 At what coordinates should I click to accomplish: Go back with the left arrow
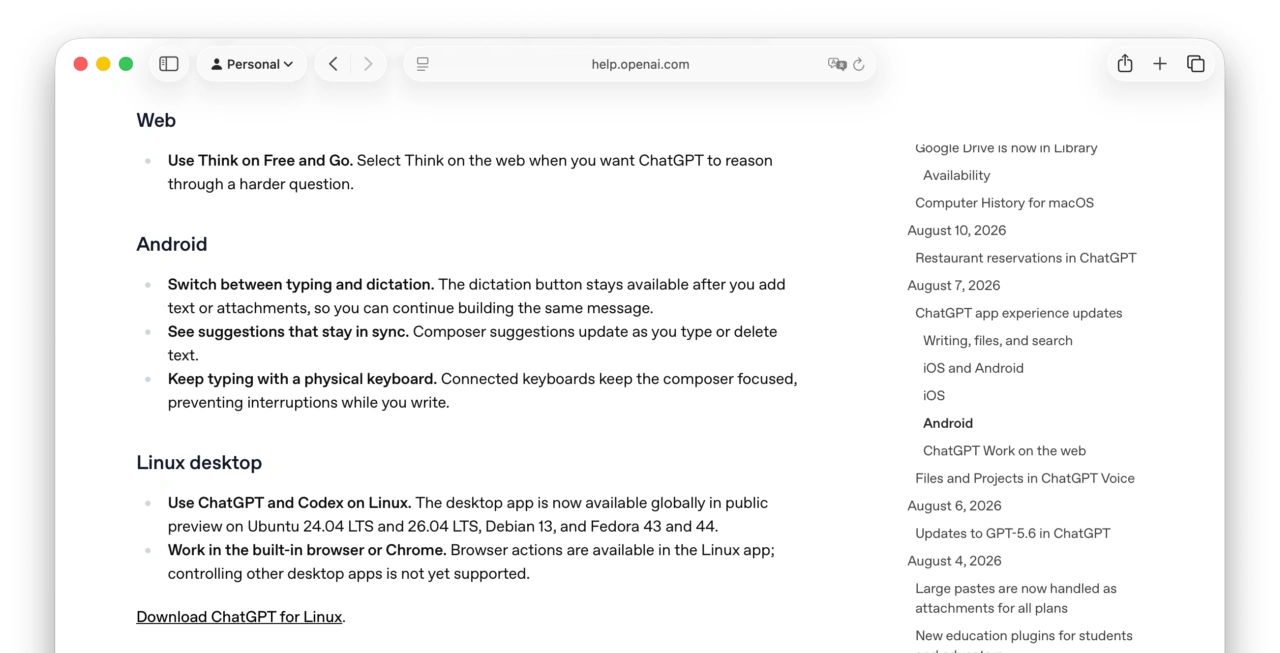(x=333, y=64)
